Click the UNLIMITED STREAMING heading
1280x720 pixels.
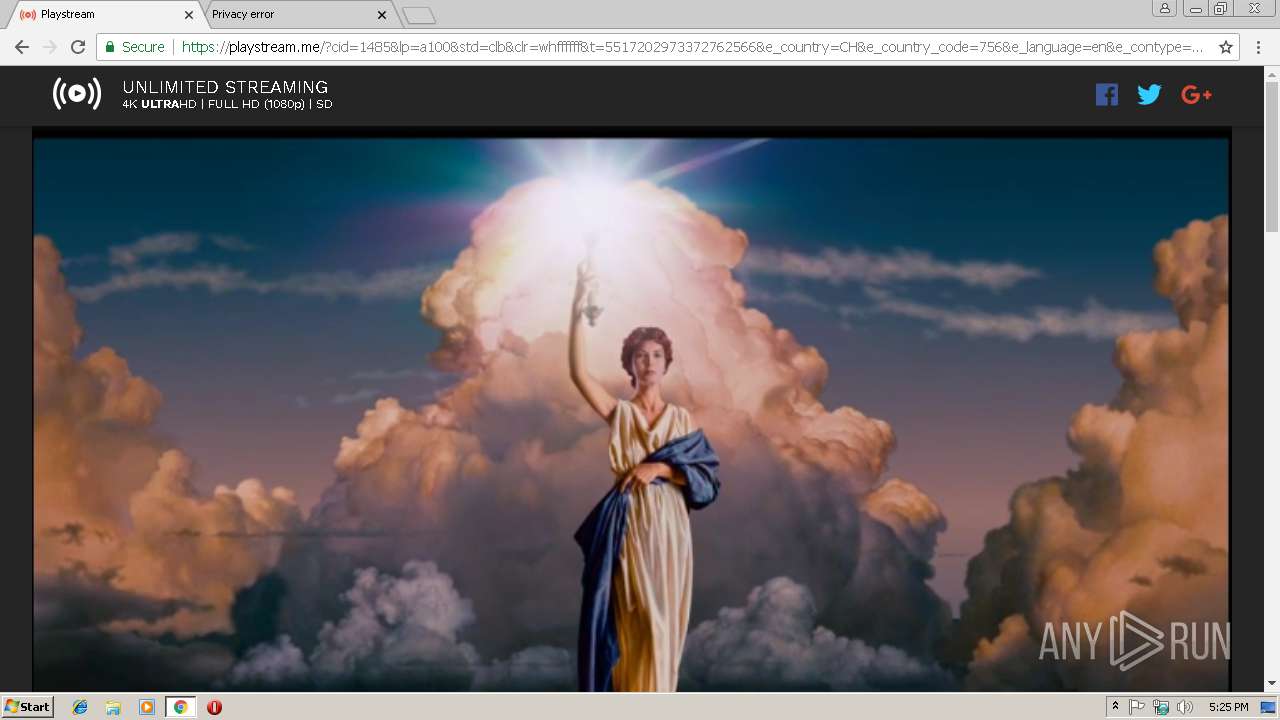click(x=225, y=87)
